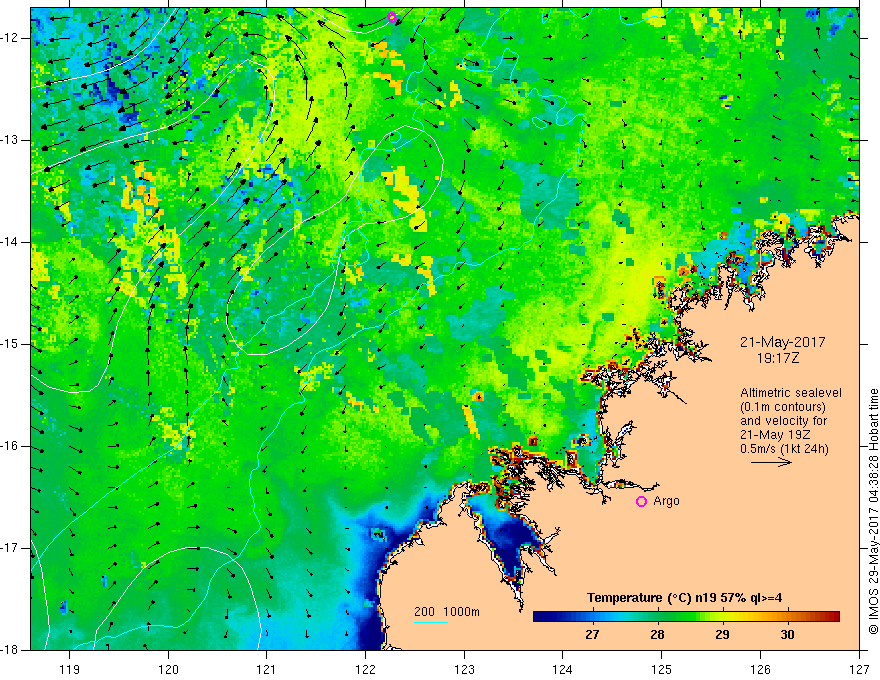This screenshot has height=680, width=880.
Task: Click the magenta float circle near top edge
Action: (392, 17)
